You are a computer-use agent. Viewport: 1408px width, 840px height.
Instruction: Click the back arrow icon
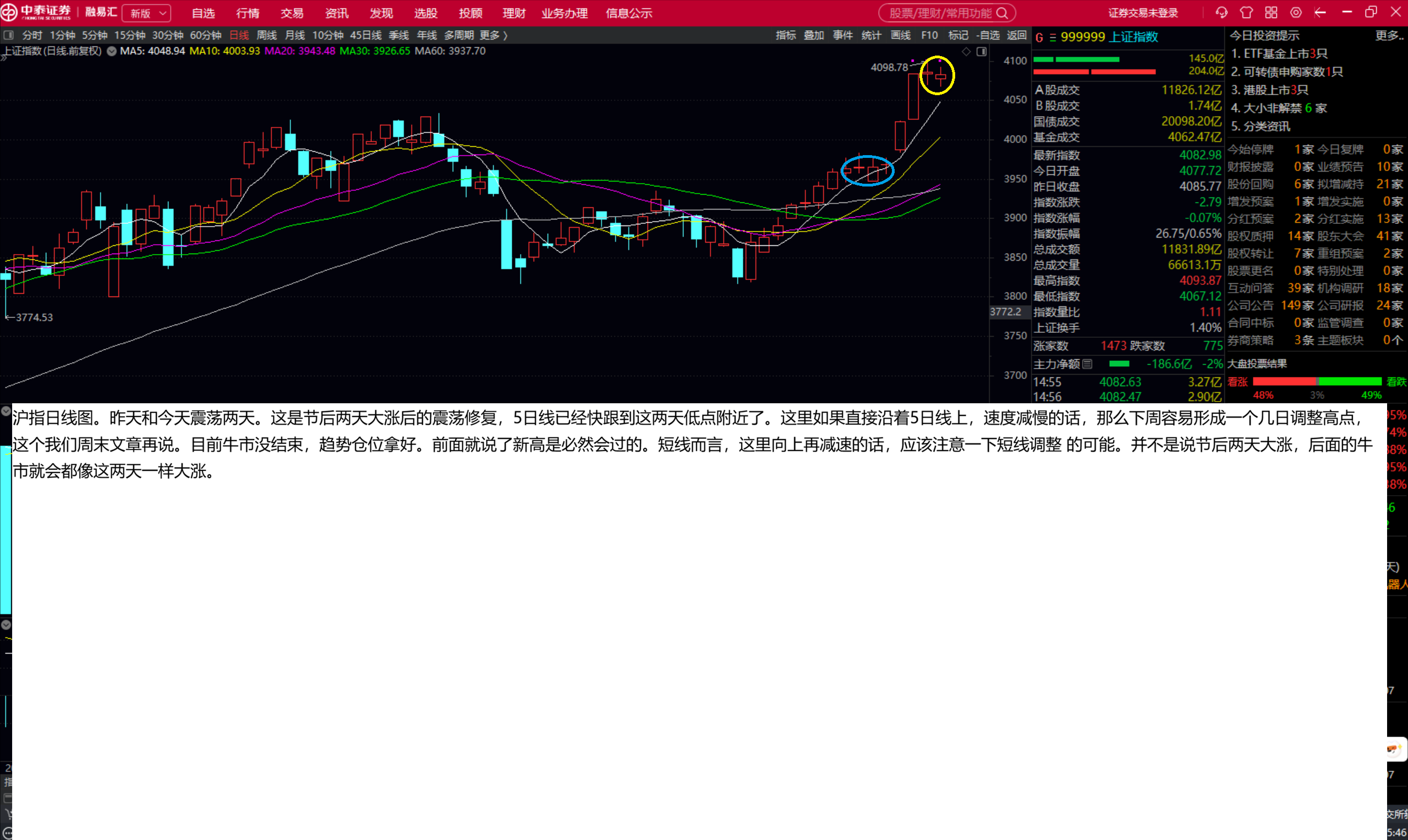tap(1321, 13)
